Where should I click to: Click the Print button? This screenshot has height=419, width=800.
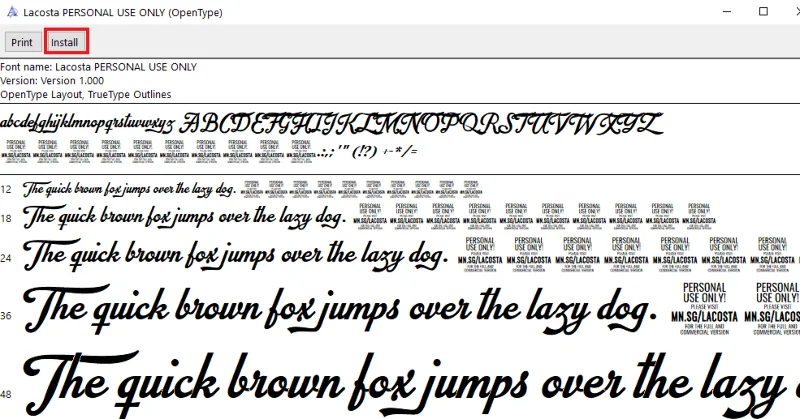(x=22, y=42)
